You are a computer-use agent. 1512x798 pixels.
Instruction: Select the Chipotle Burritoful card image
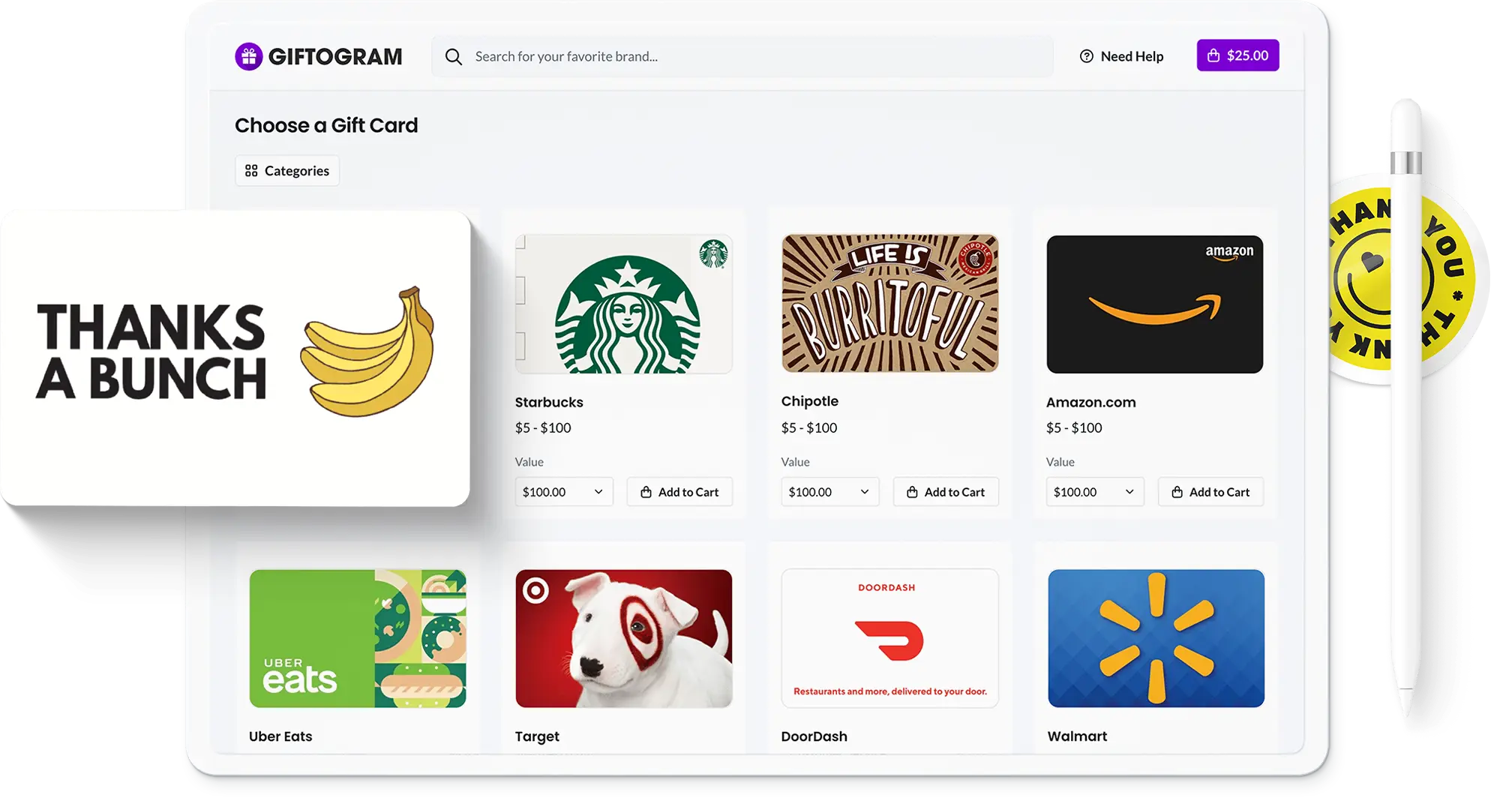click(x=890, y=304)
